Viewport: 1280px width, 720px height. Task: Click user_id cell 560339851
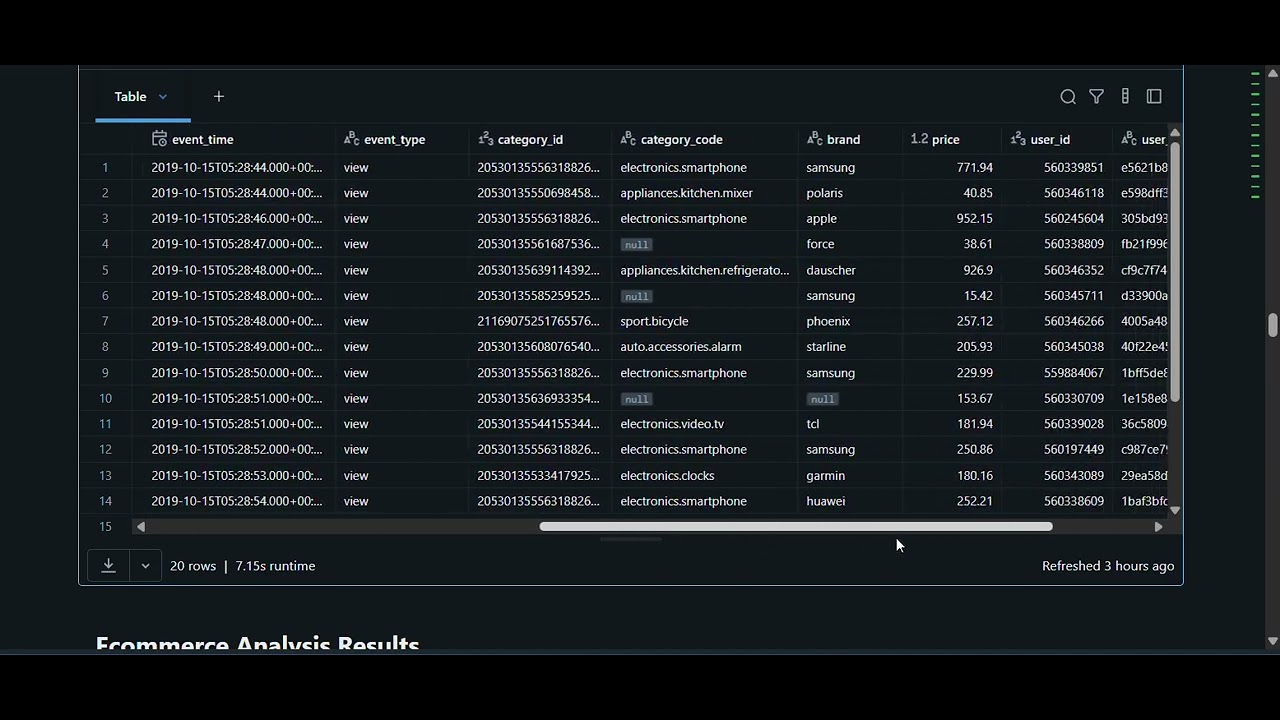(x=1074, y=168)
